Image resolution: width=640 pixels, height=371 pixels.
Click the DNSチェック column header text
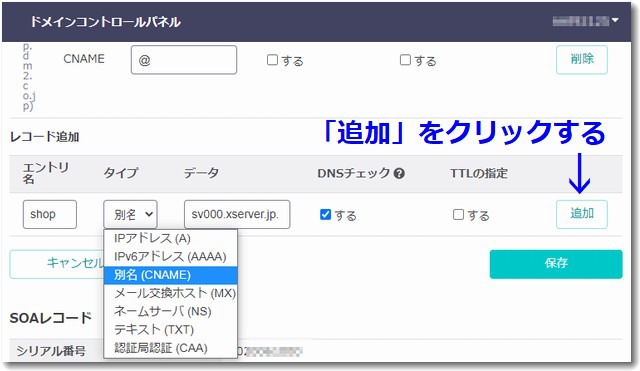point(354,173)
